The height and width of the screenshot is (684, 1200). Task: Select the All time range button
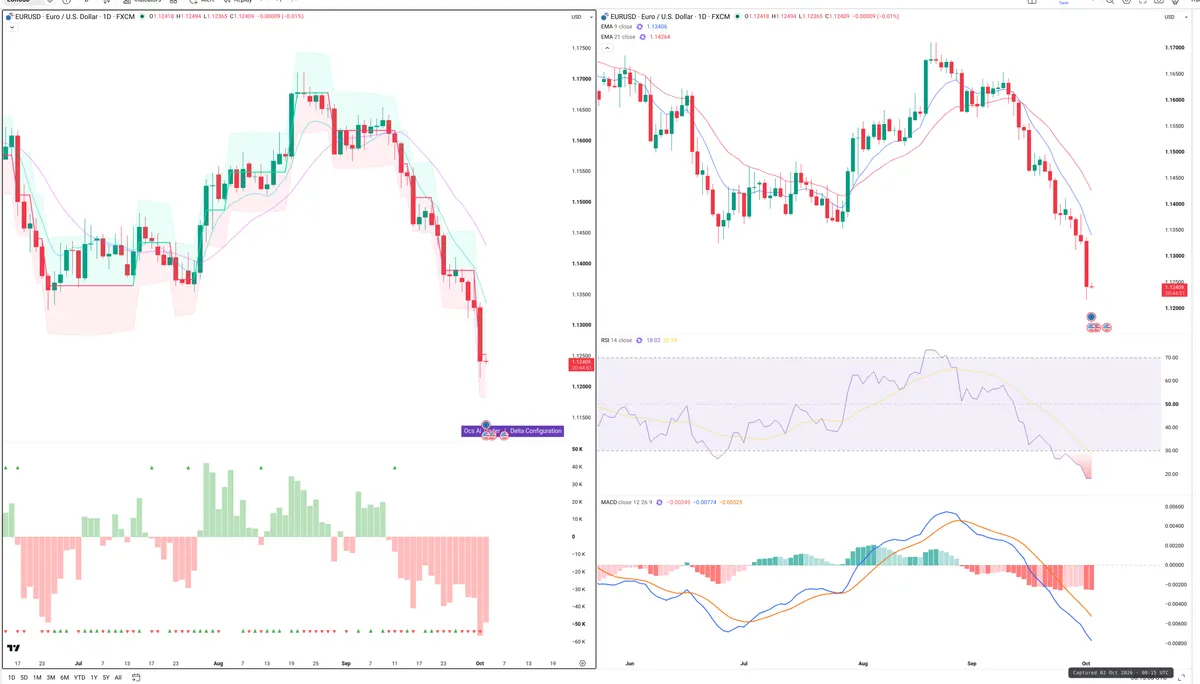click(118, 677)
